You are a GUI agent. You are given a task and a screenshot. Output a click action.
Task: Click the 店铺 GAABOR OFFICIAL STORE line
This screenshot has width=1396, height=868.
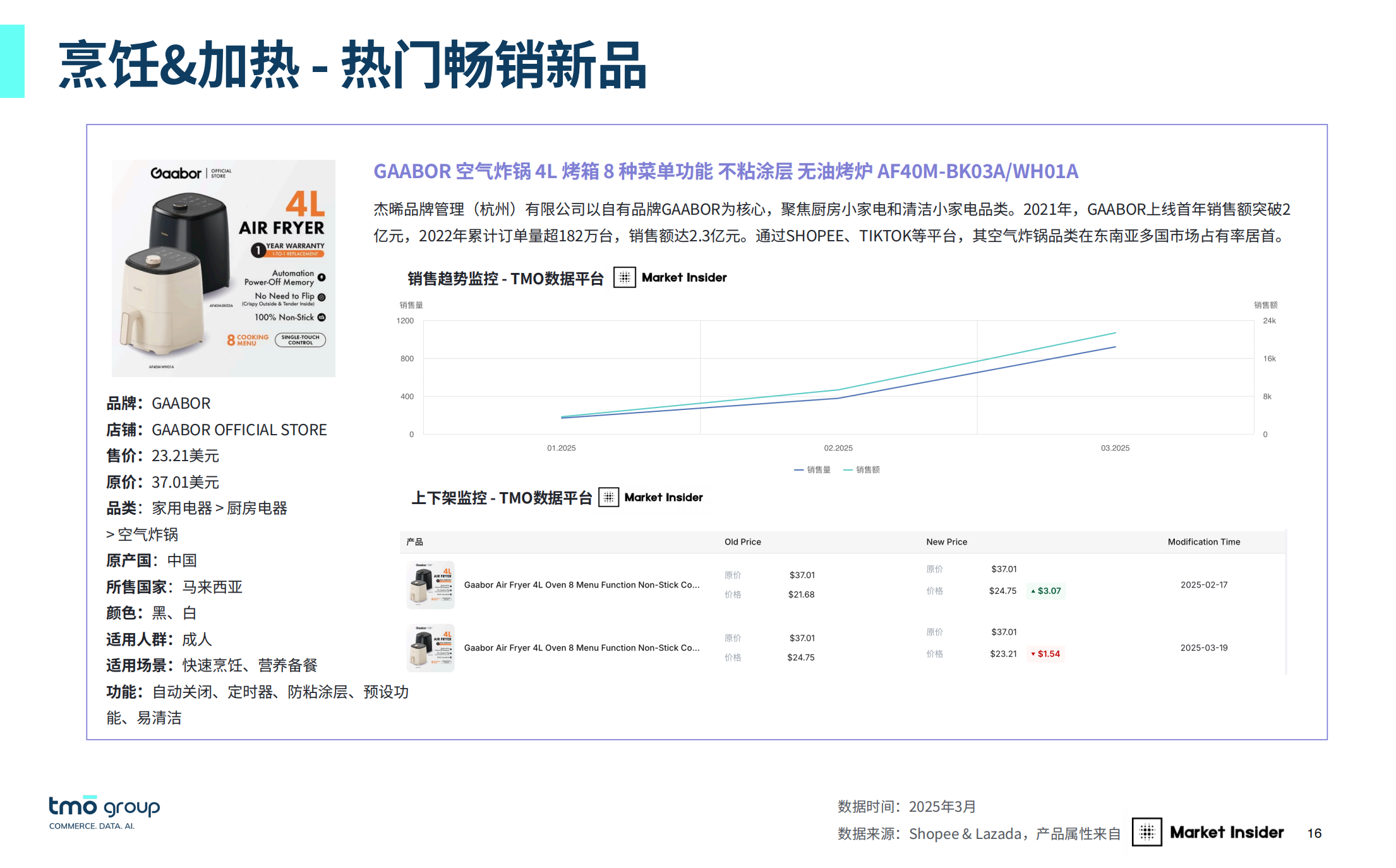217,430
